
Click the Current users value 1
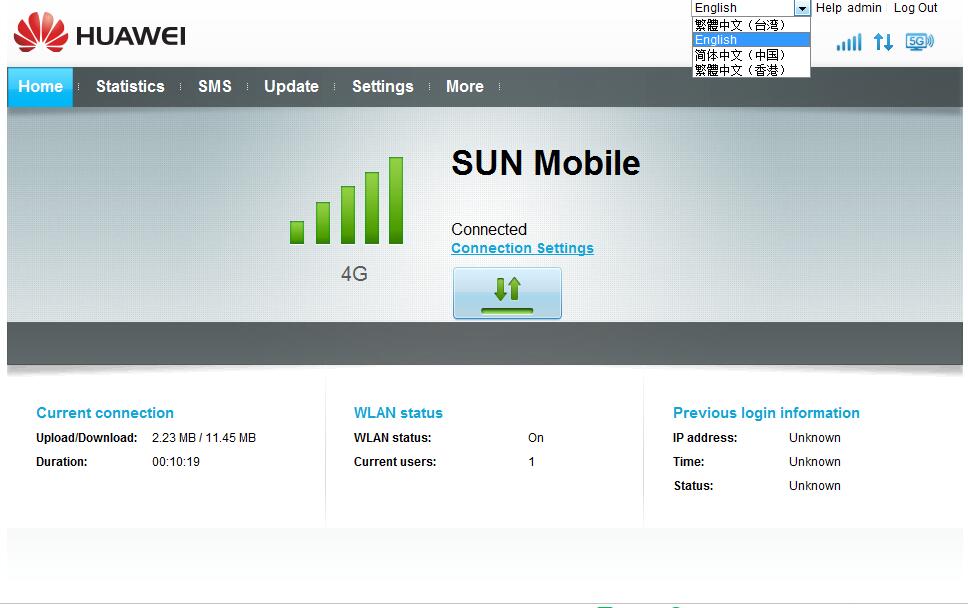pos(532,462)
